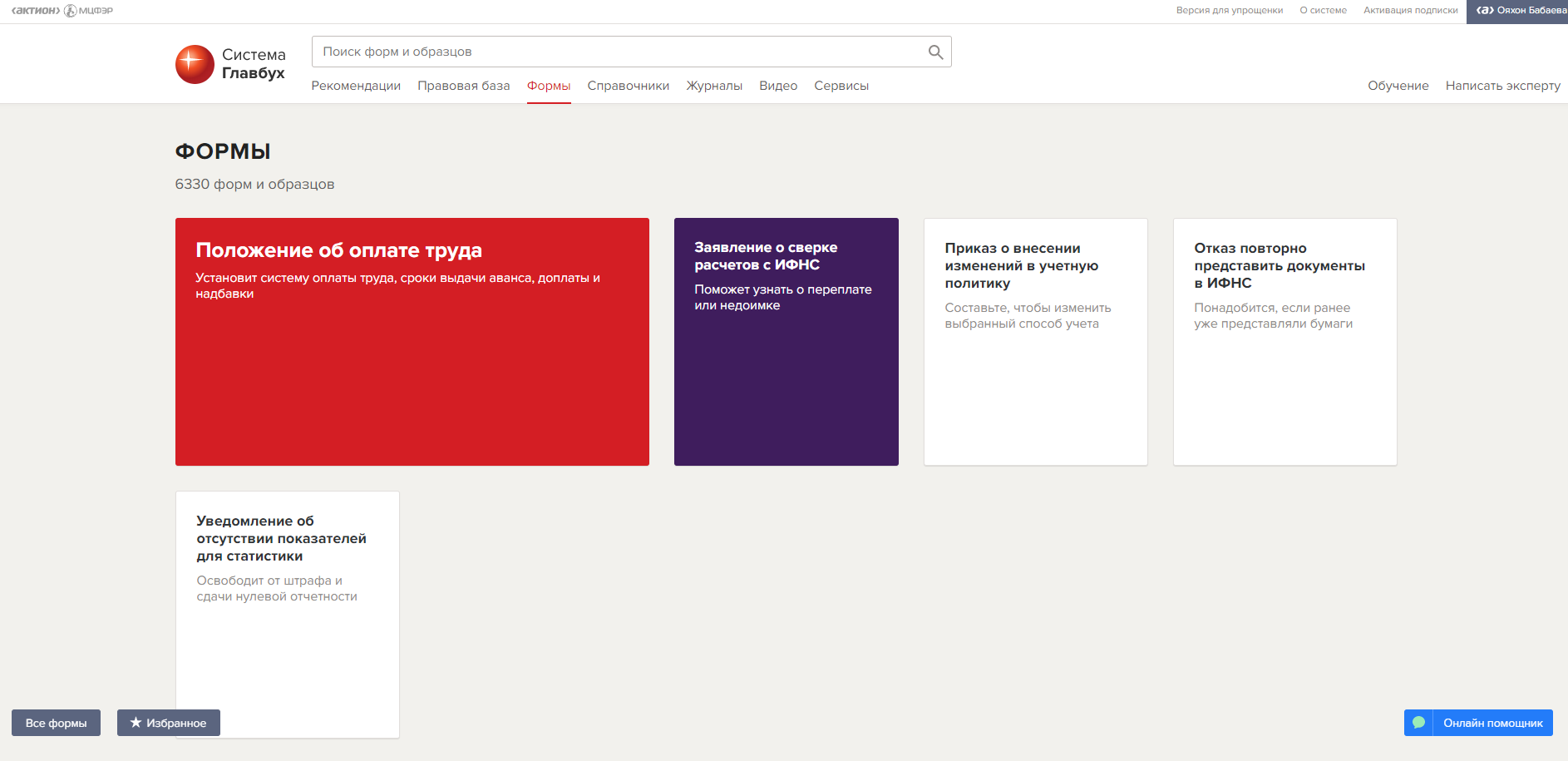Click the Версия для упрощенки link
Screen dimensions: 1568x761
coord(1229,11)
